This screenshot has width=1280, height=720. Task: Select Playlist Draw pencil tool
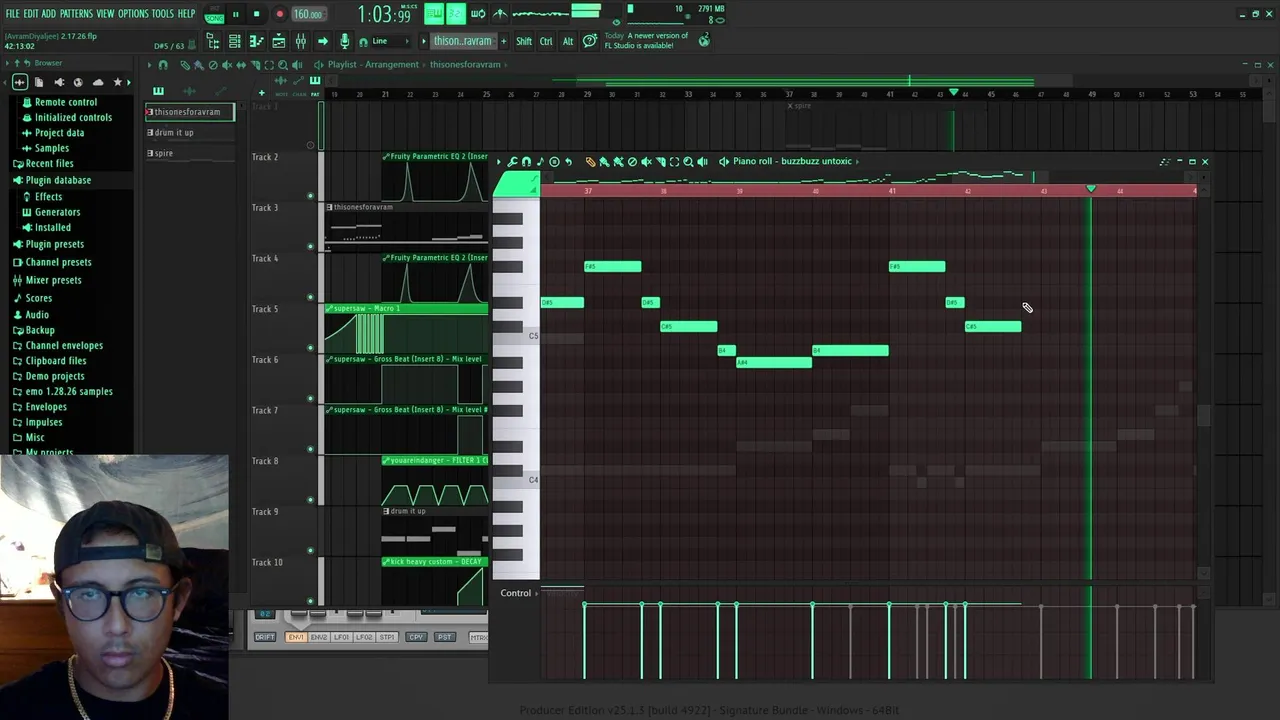click(x=184, y=64)
